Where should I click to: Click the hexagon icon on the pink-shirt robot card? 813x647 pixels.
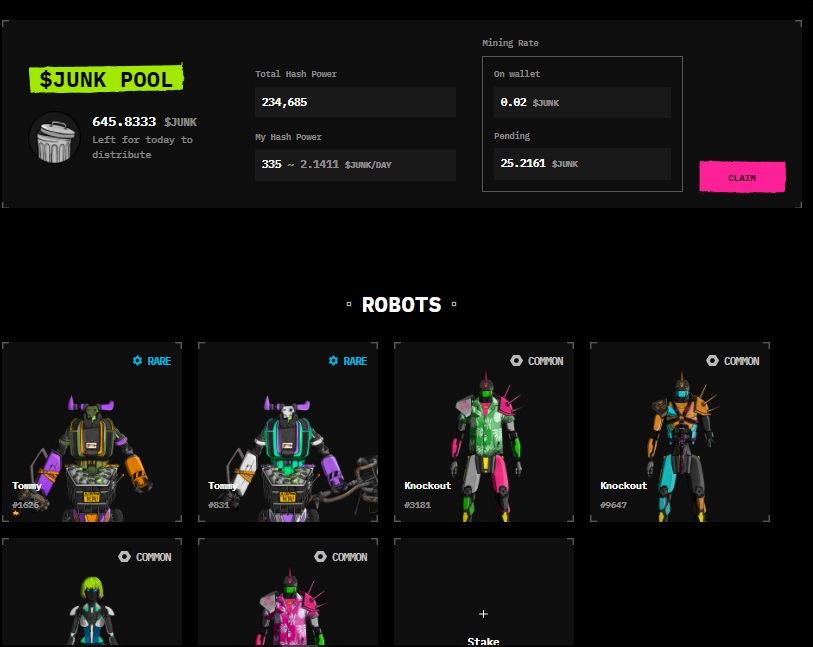[x=320, y=557]
